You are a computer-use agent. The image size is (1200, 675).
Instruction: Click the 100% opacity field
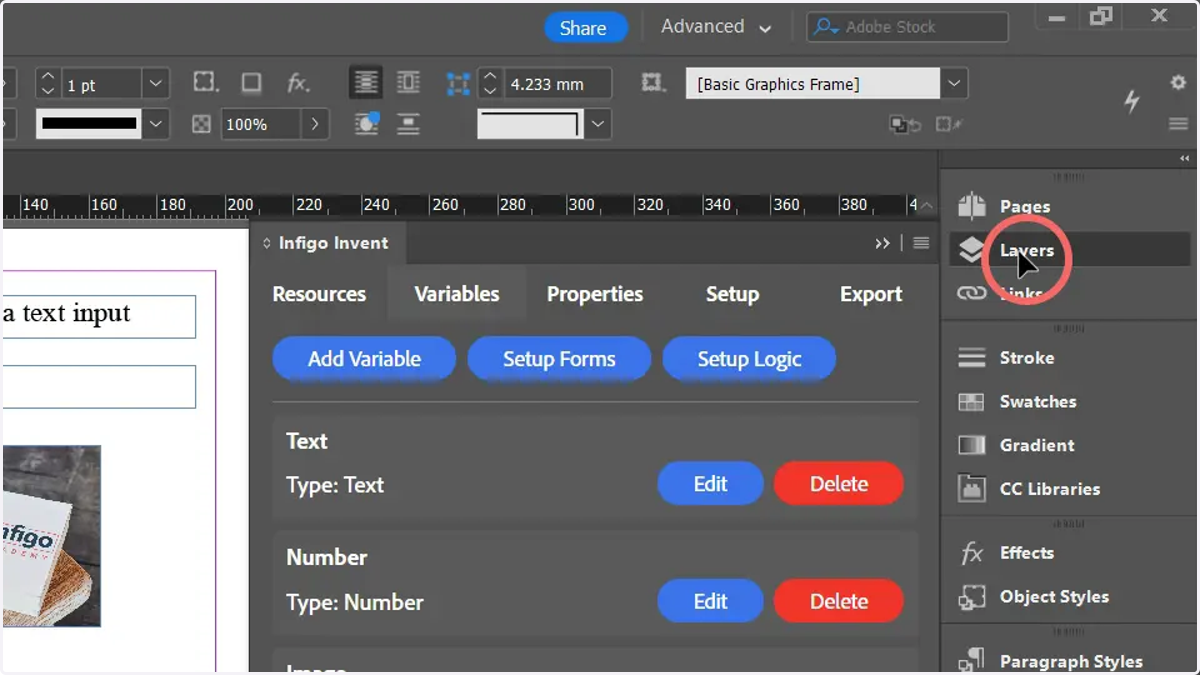pos(260,124)
